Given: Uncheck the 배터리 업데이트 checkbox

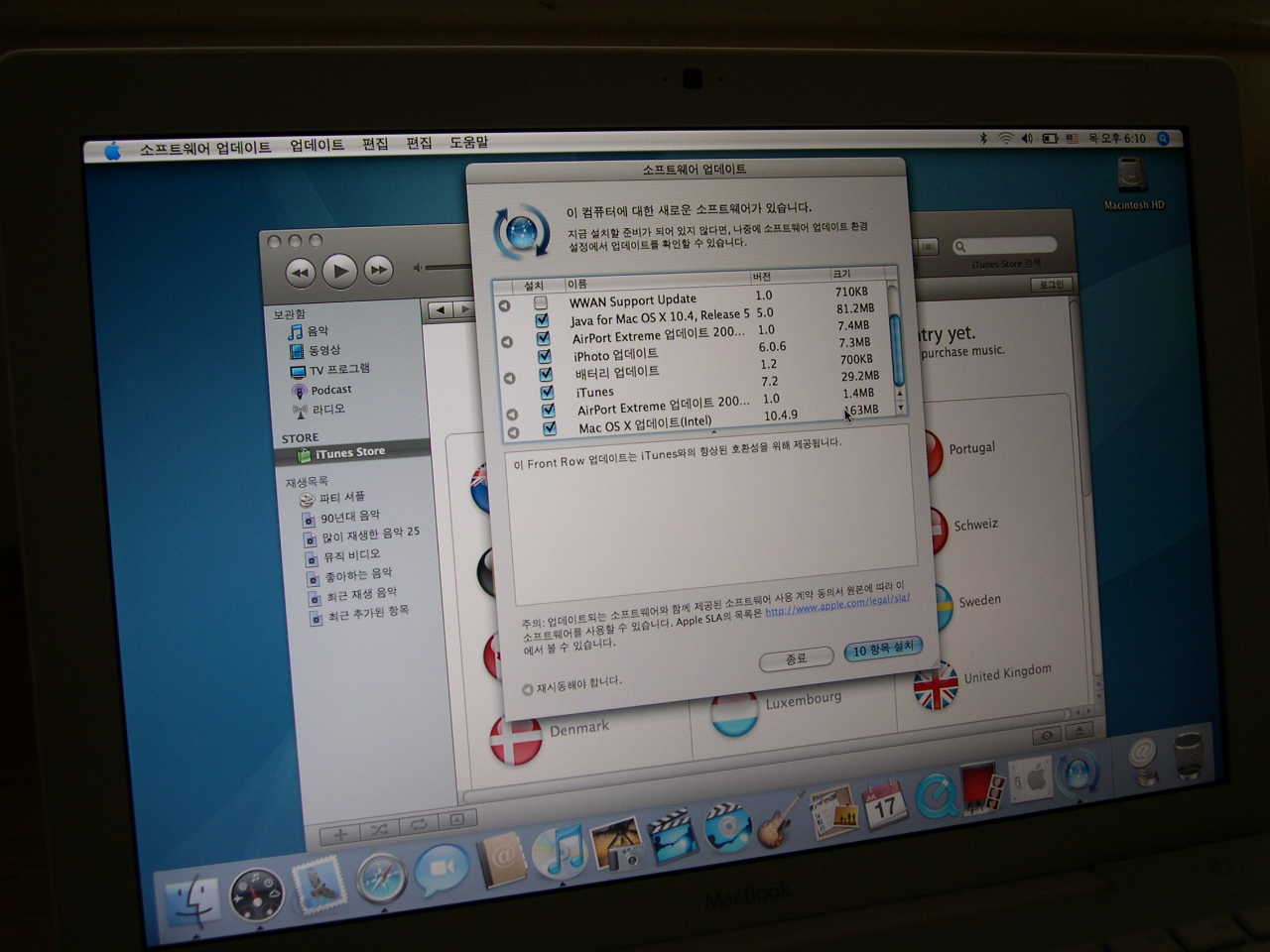Looking at the screenshot, I should pos(546,374).
